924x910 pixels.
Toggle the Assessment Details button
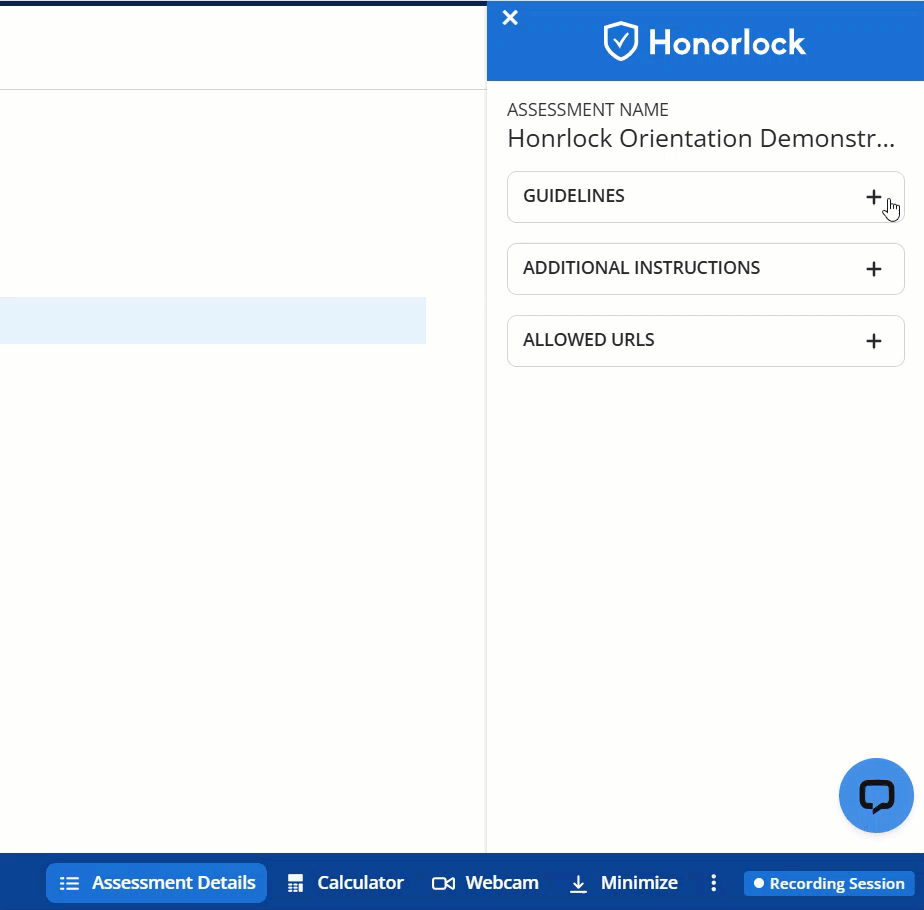coord(156,882)
